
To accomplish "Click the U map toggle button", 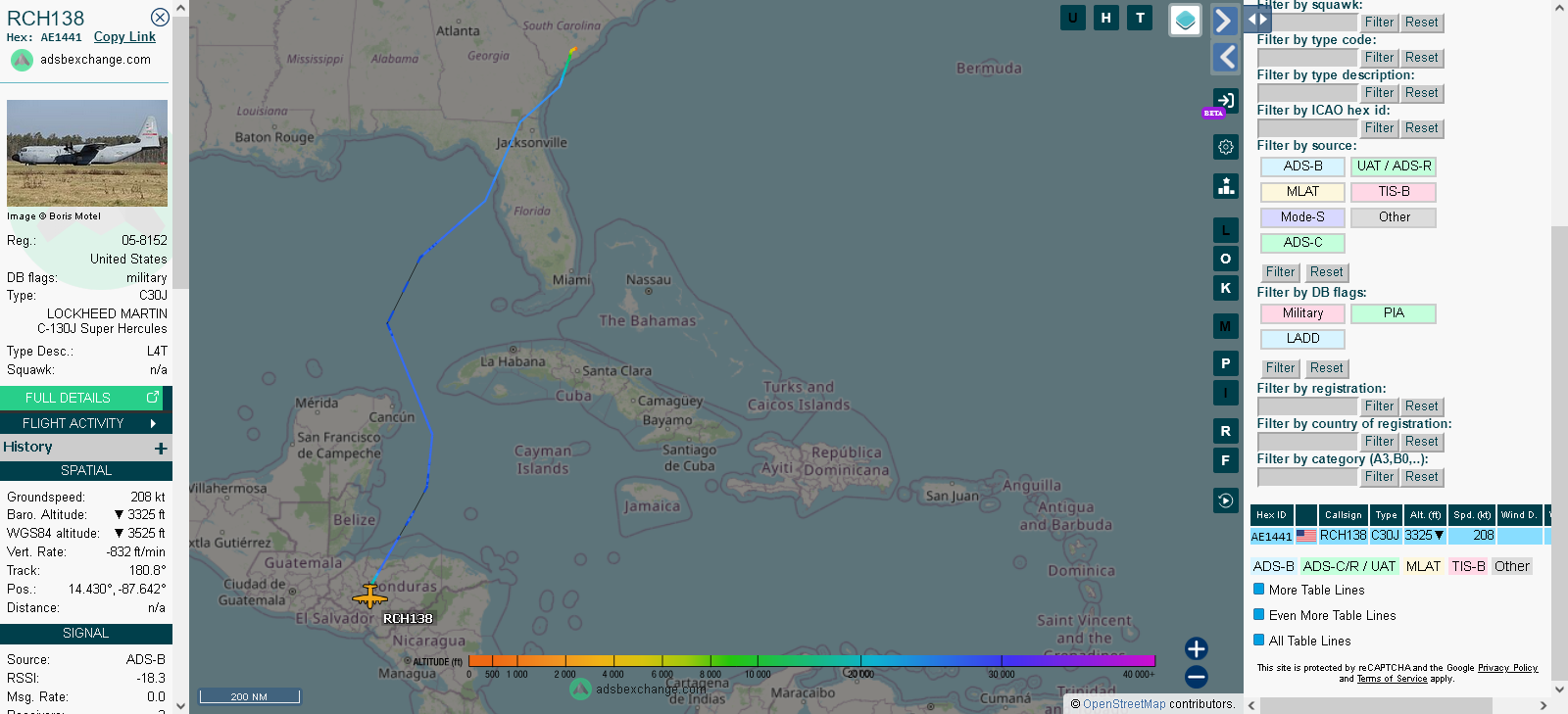I will tap(1073, 18).
